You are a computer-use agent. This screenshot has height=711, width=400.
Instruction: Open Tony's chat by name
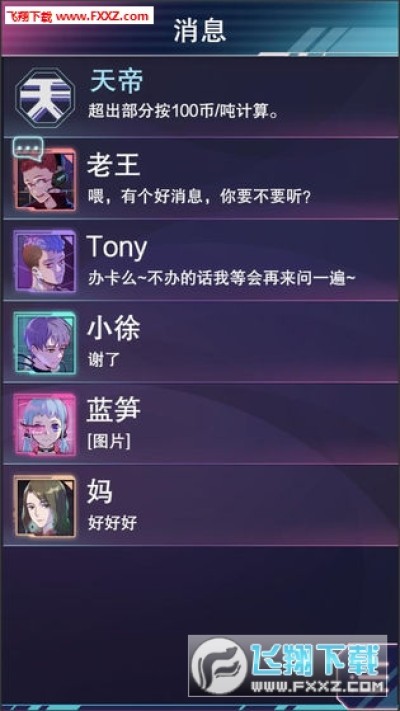pos(117,248)
